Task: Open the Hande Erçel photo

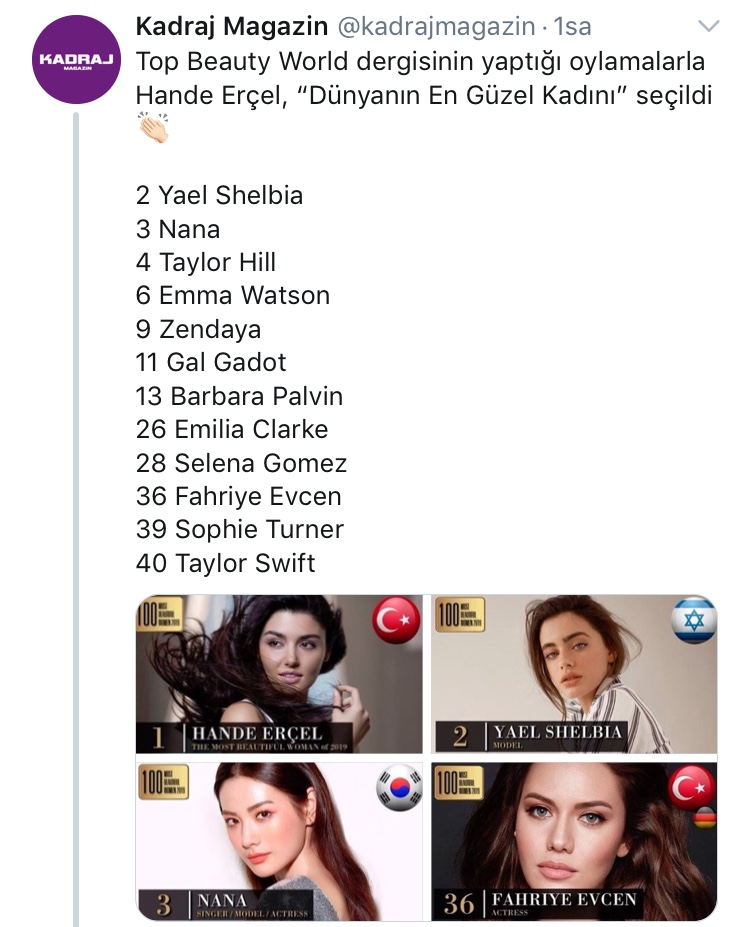Action: (x=279, y=674)
